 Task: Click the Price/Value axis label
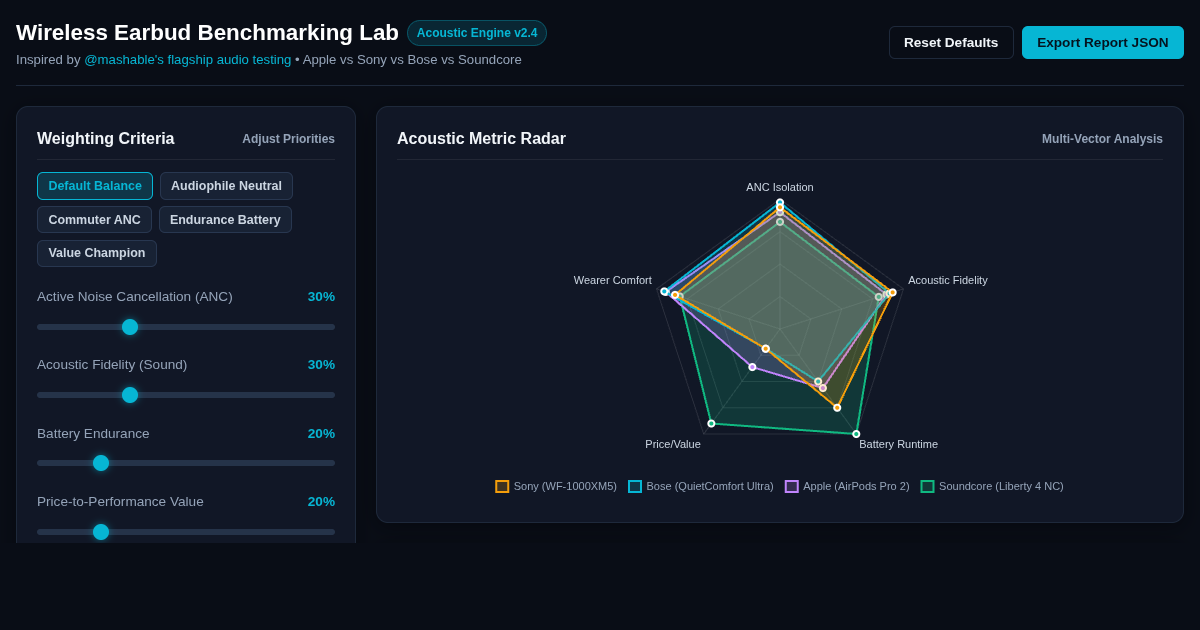pos(673,444)
